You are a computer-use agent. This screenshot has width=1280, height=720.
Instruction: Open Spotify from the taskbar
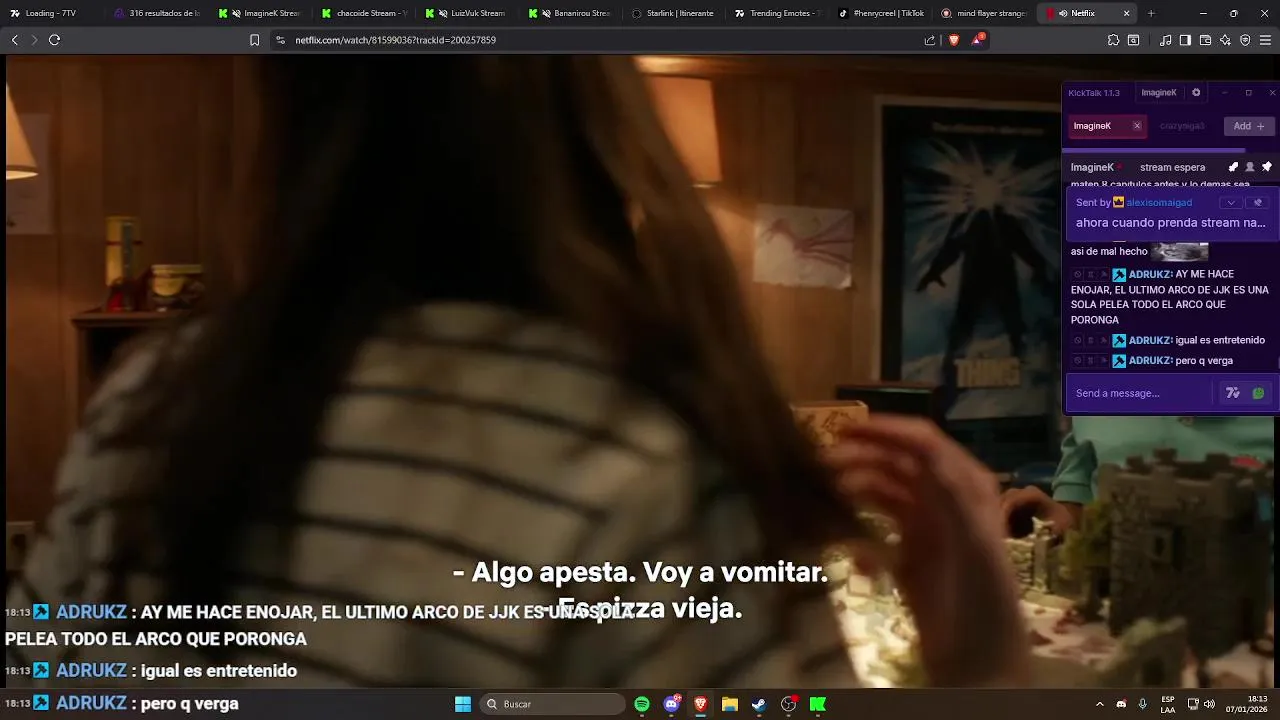pyautogui.click(x=642, y=704)
